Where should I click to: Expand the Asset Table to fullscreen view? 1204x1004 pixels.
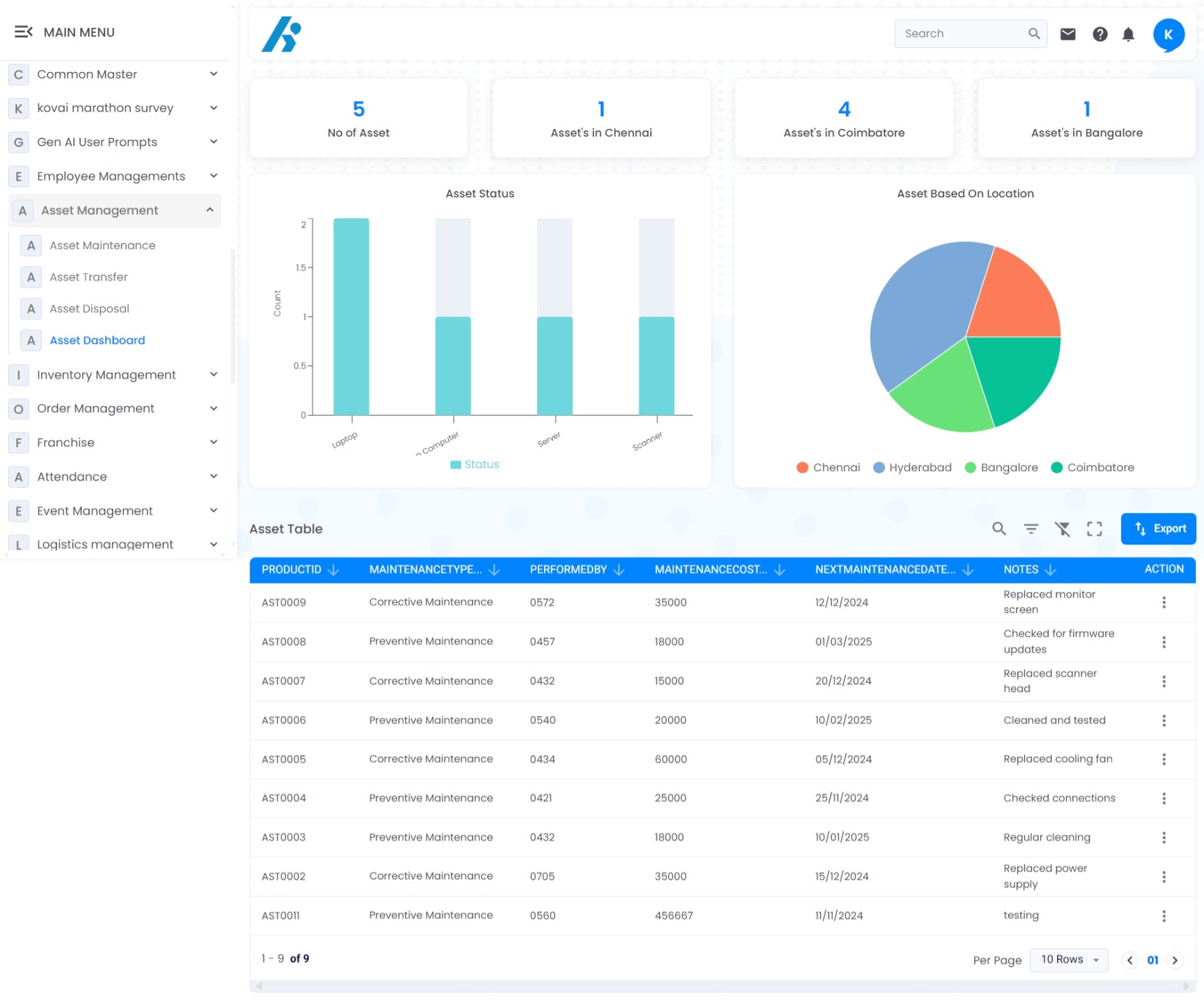pyautogui.click(x=1094, y=528)
